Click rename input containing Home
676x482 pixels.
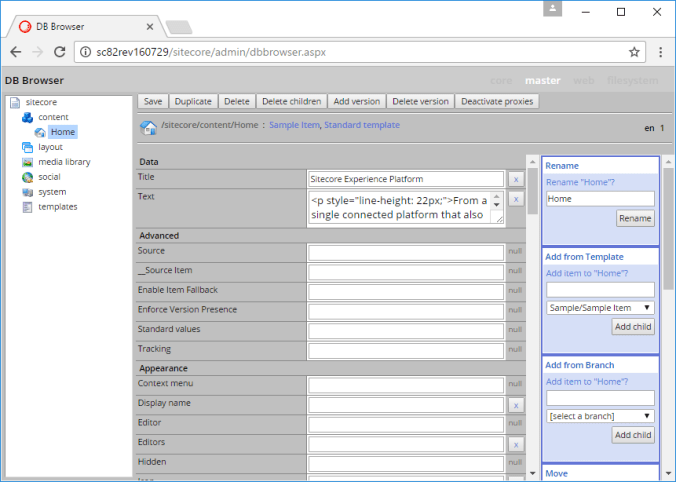600,199
